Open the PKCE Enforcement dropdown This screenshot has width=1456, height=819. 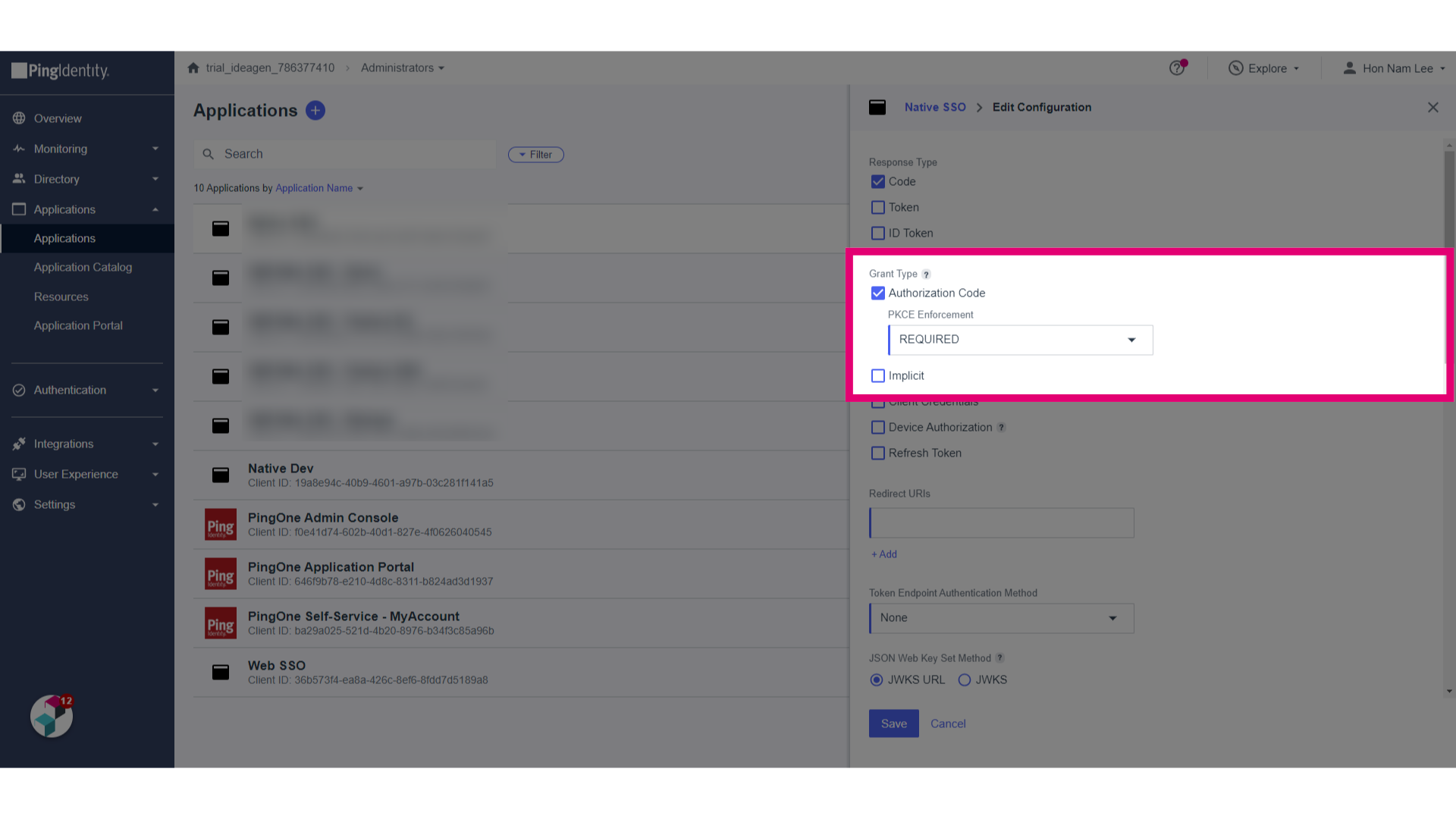click(1021, 340)
